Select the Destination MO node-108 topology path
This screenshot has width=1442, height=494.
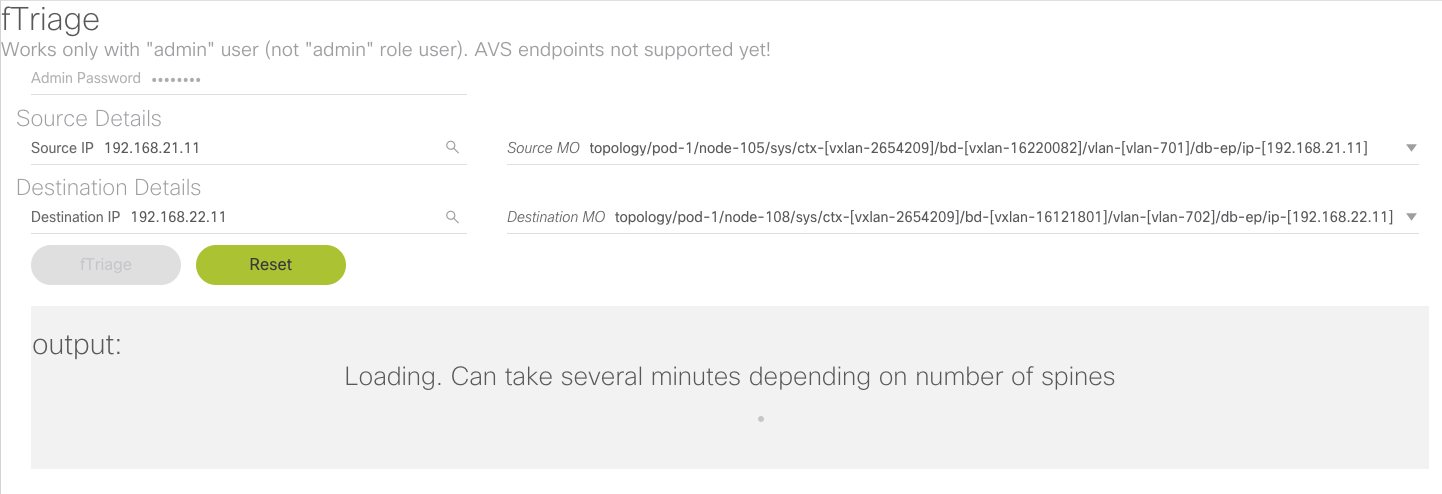click(1003, 217)
